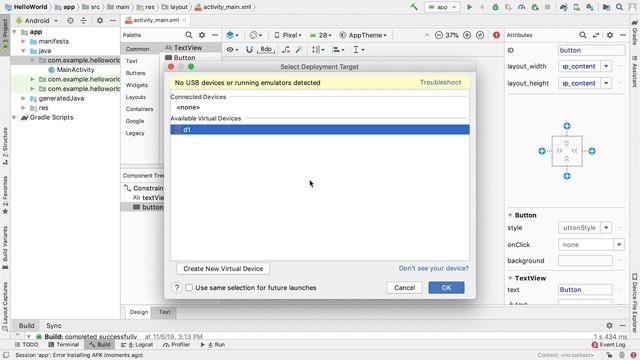The height and width of the screenshot is (360, 640).
Task: Open the style dropdown arrow
Action: pyautogui.click(x=606, y=228)
